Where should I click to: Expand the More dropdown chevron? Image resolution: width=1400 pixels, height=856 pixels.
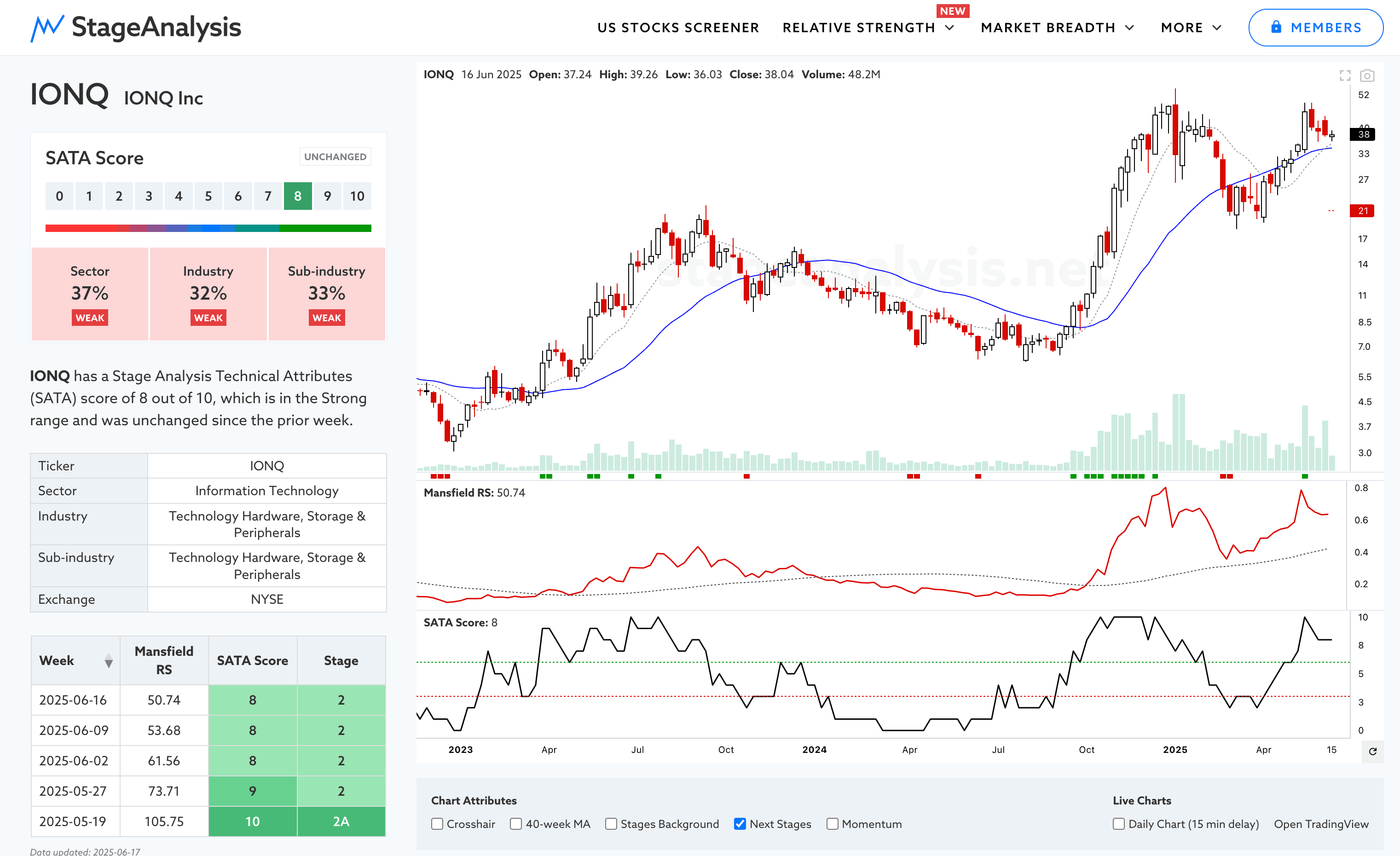1217,28
